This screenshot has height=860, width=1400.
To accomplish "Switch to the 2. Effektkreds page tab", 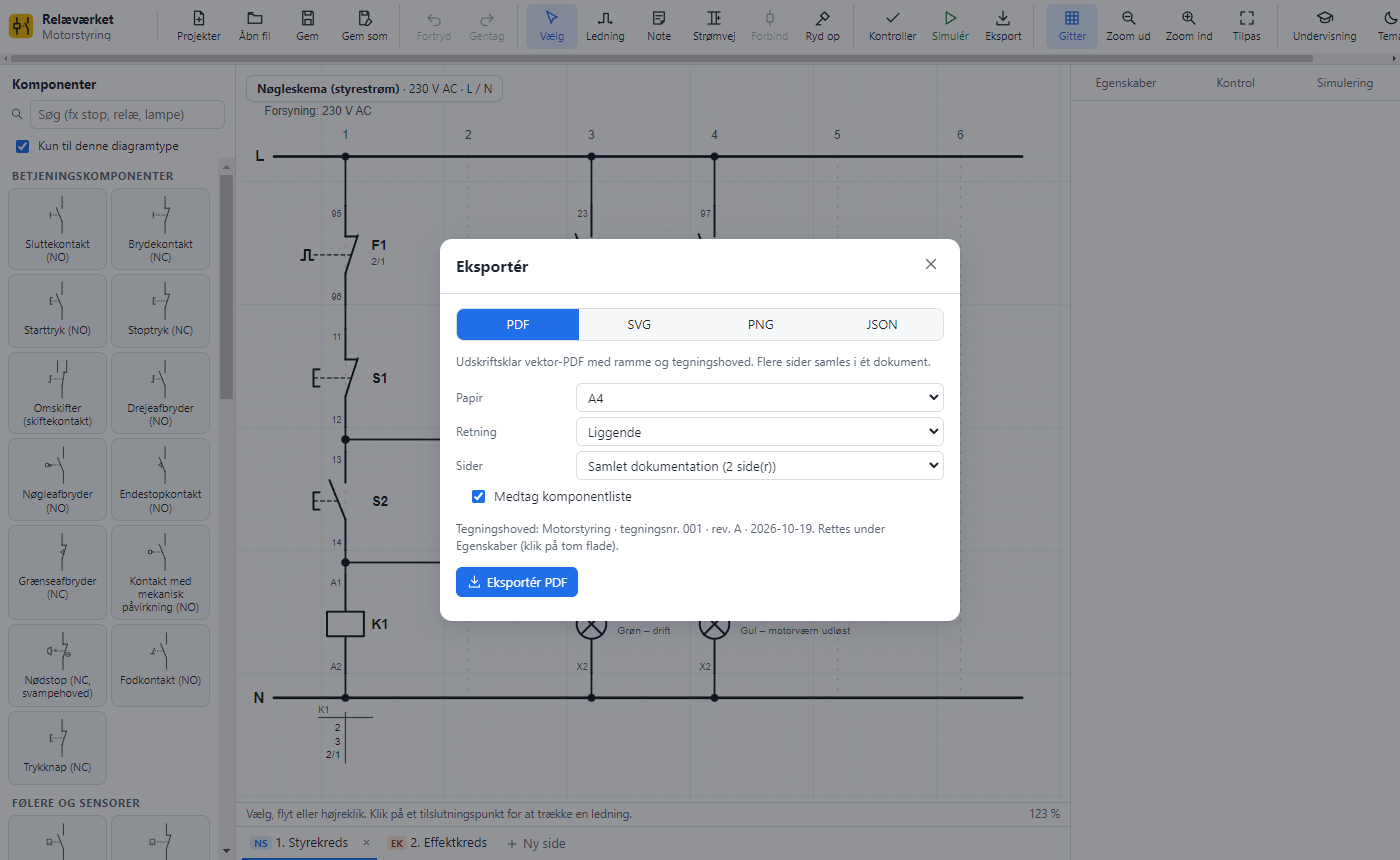I will 438,843.
